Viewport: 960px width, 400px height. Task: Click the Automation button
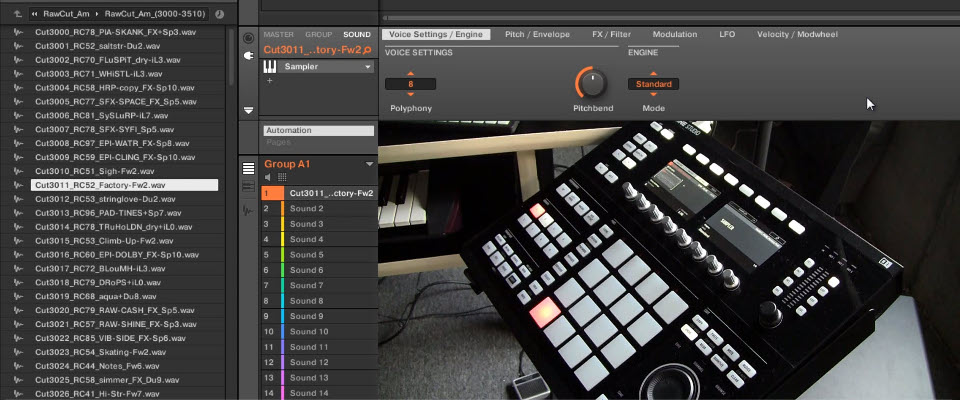(319, 130)
